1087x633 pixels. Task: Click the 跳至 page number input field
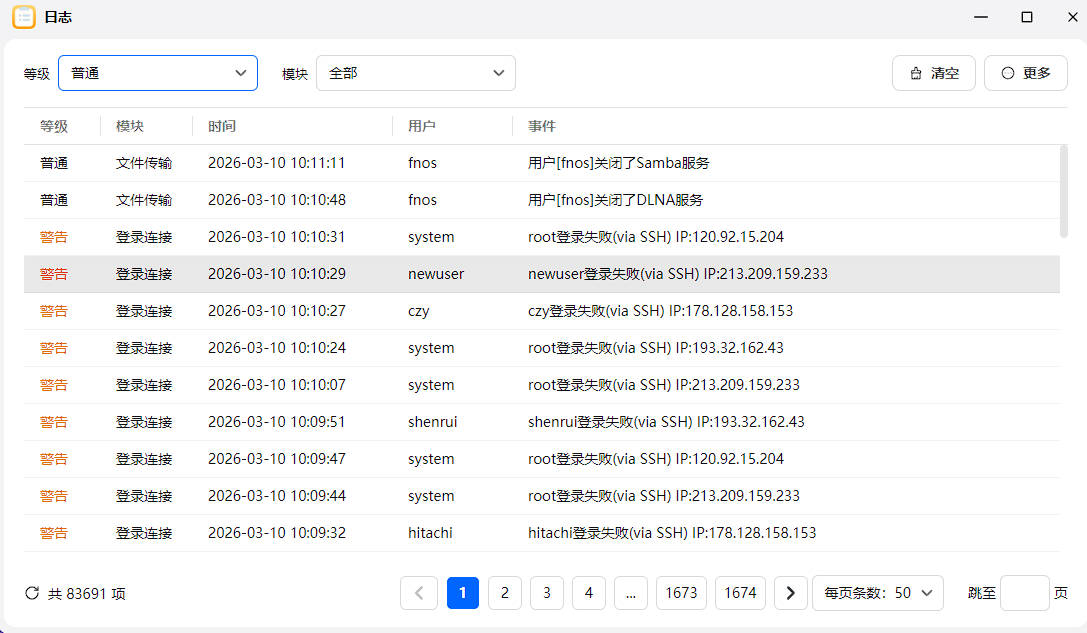tap(1024, 593)
